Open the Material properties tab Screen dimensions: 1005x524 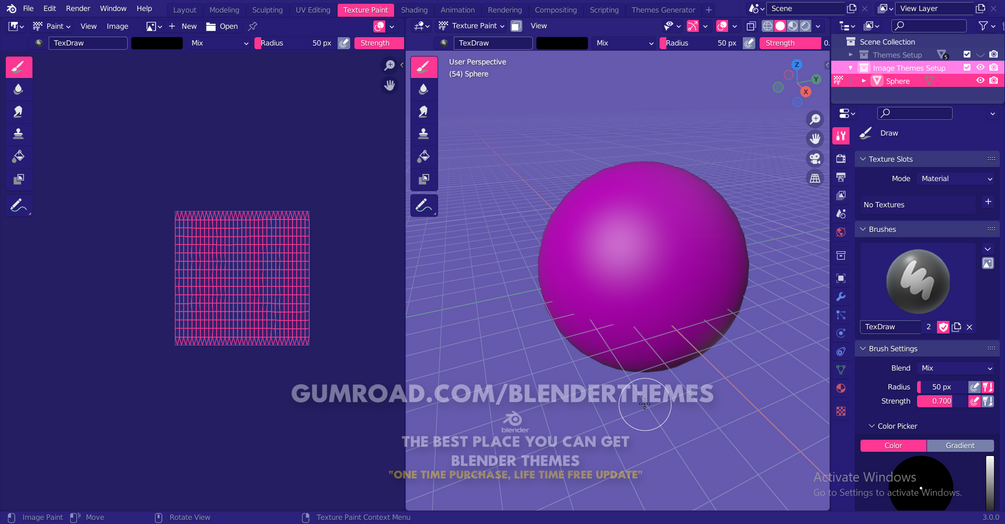(x=841, y=388)
